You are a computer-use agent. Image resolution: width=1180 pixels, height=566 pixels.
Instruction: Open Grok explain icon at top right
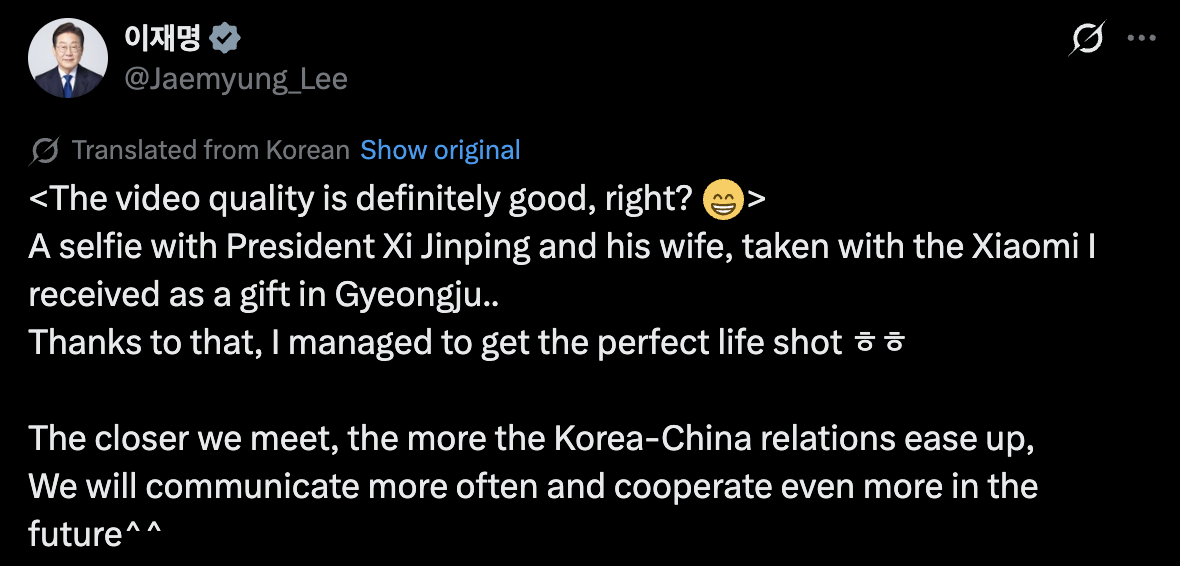1087,39
